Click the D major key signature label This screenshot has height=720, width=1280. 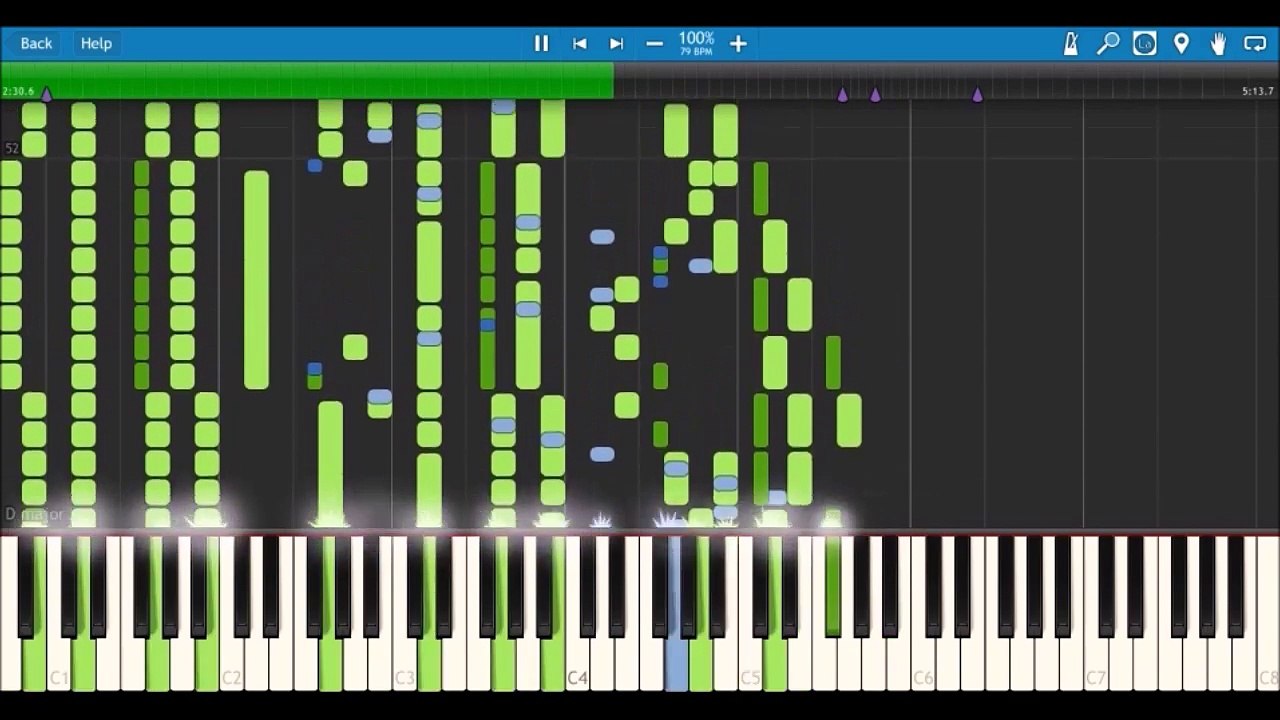(34, 514)
